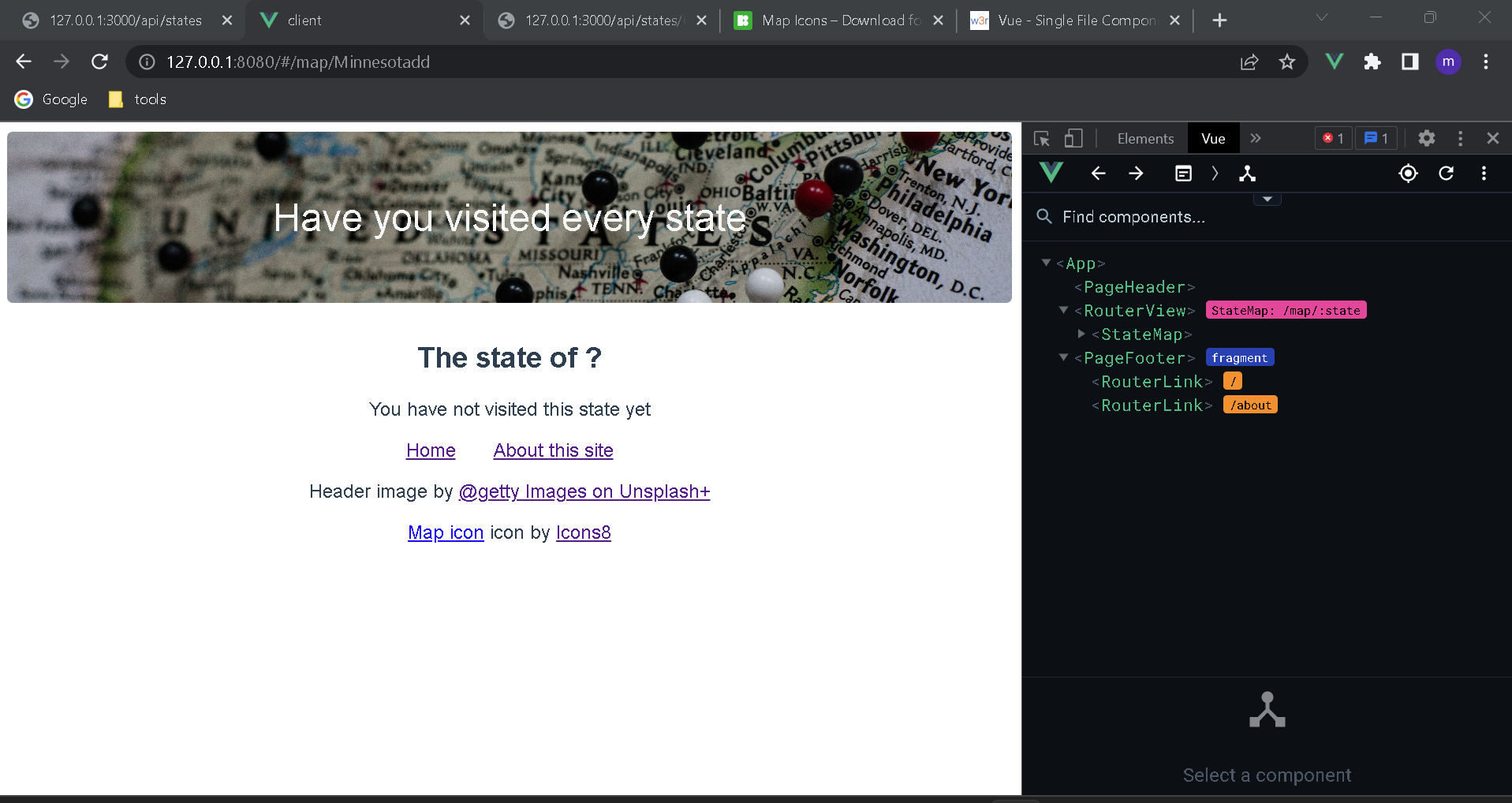Click the StateMap: /map/:state route badge
This screenshot has height=803, width=1512.
click(x=1286, y=311)
